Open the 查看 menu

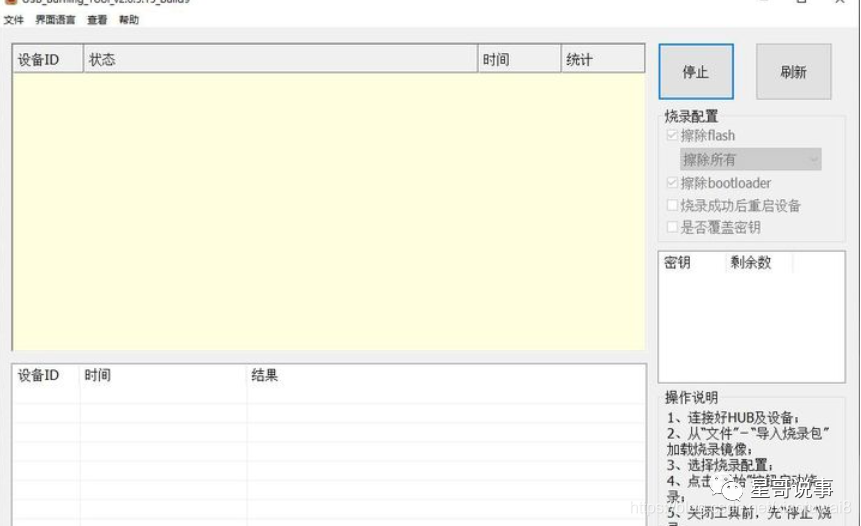(97, 20)
